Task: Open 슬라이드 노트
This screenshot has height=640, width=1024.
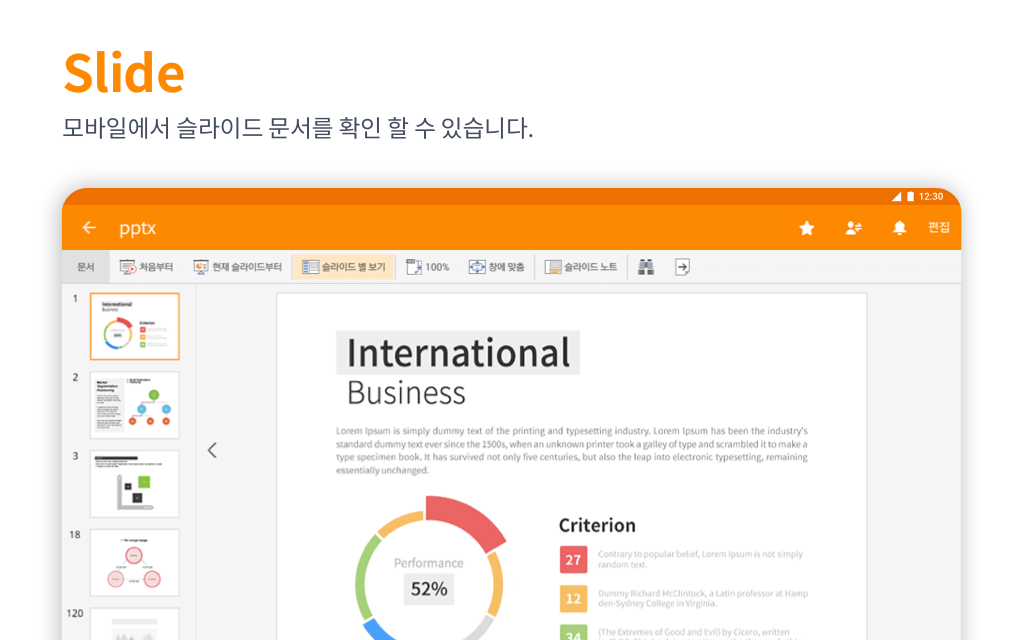Action: 581,267
